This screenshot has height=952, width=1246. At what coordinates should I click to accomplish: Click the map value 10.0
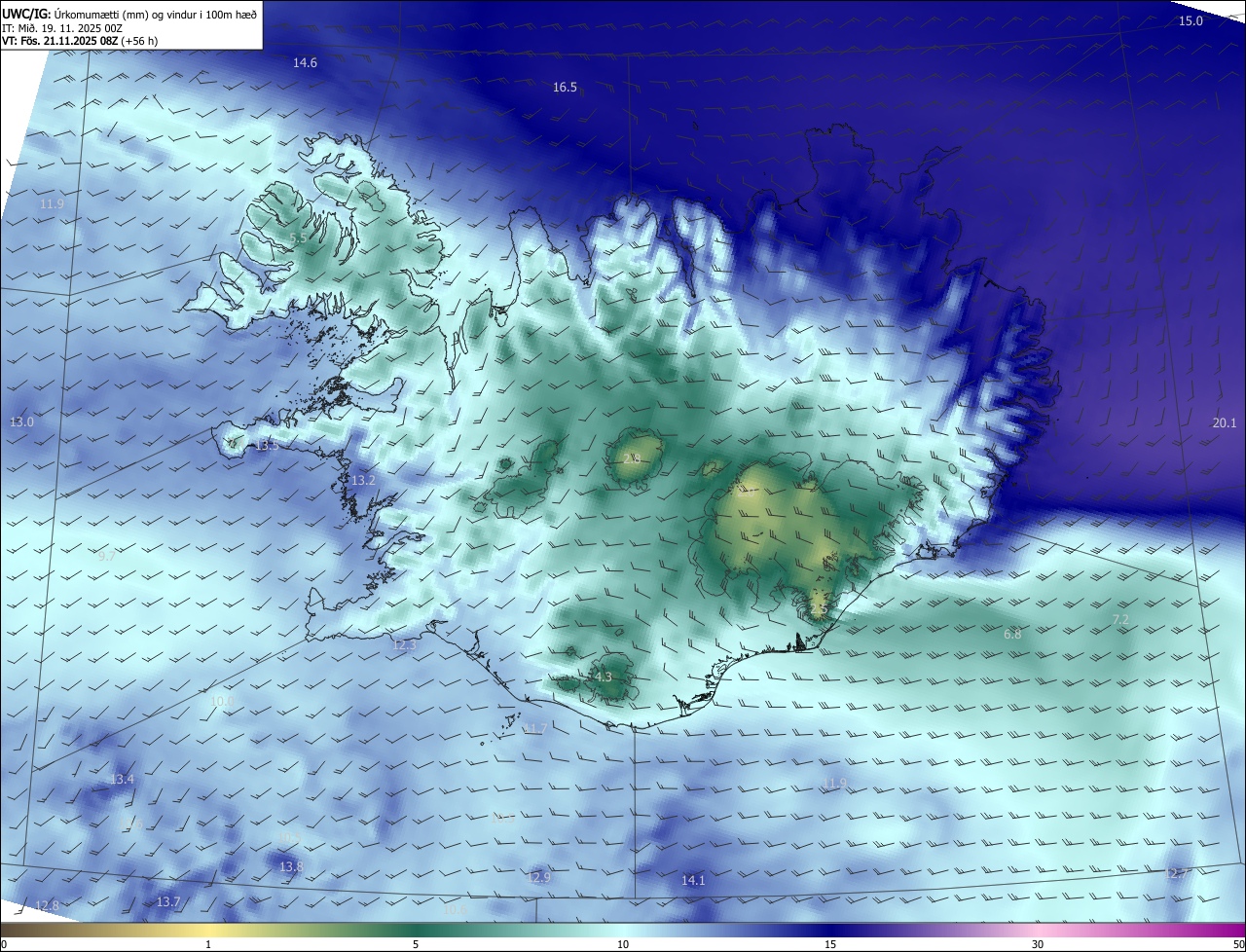pyautogui.click(x=222, y=700)
